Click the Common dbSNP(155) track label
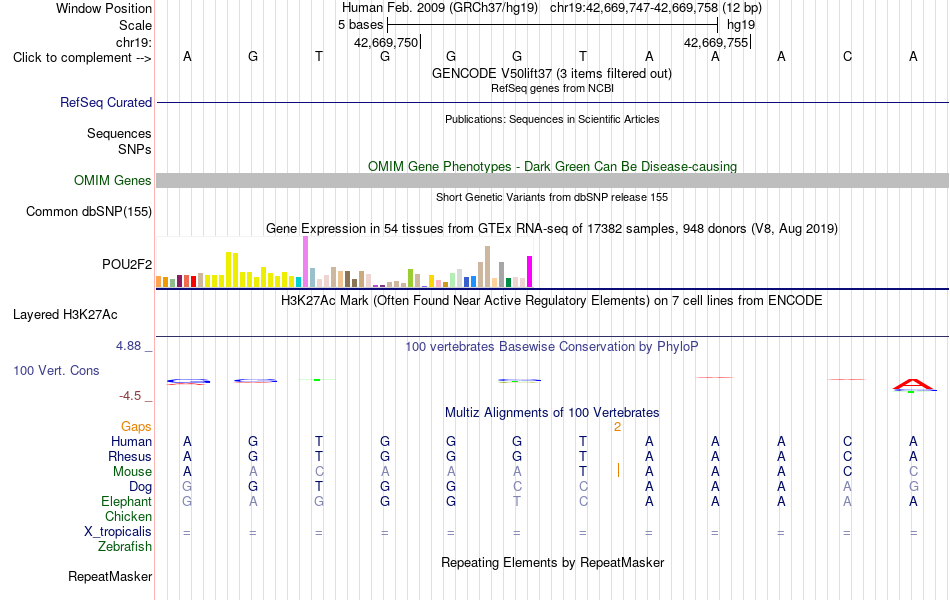Screen dimensions: 950x600 [88, 212]
